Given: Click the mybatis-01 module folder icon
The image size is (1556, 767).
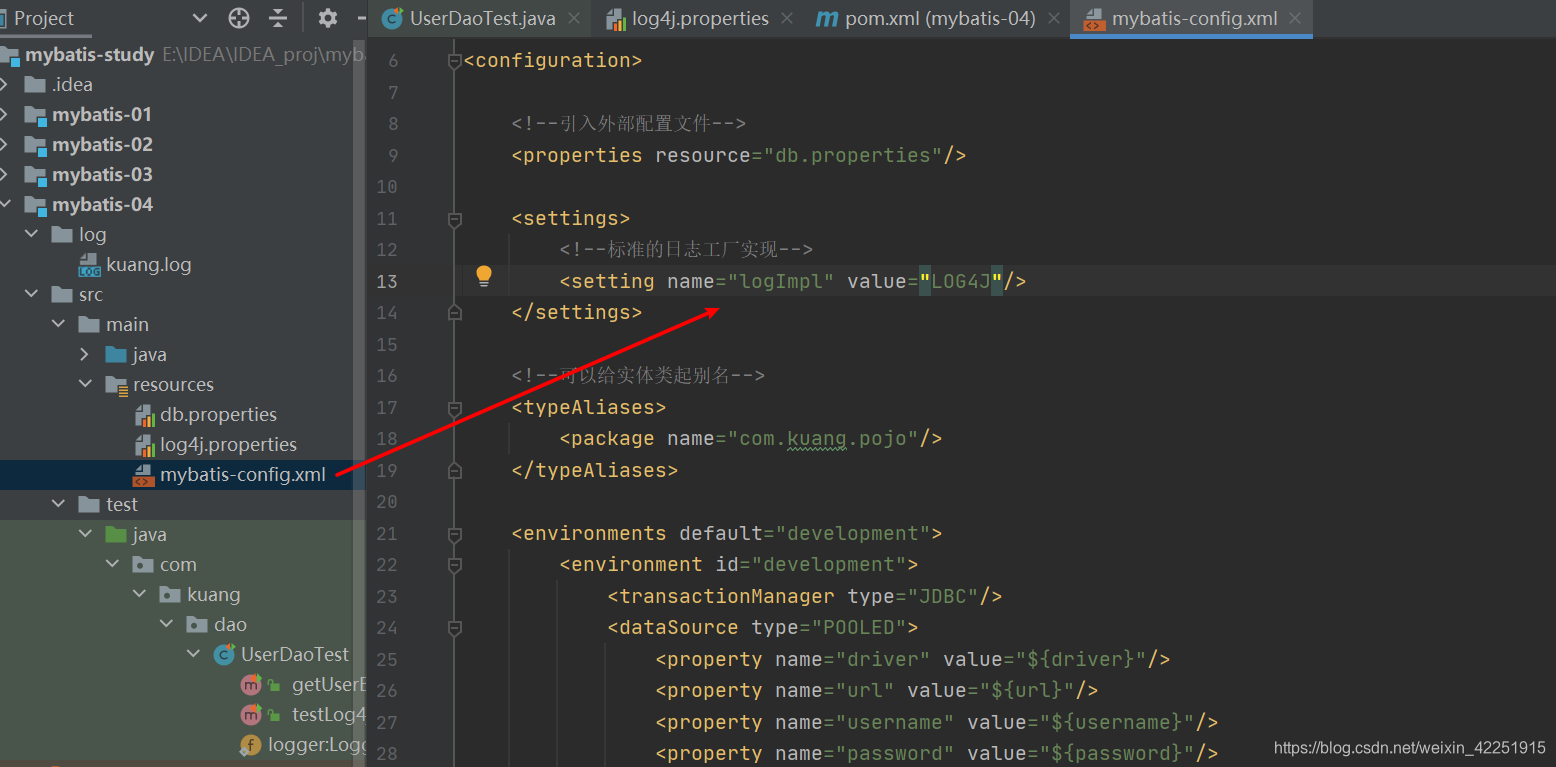Looking at the screenshot, I should tap(35, 115).
